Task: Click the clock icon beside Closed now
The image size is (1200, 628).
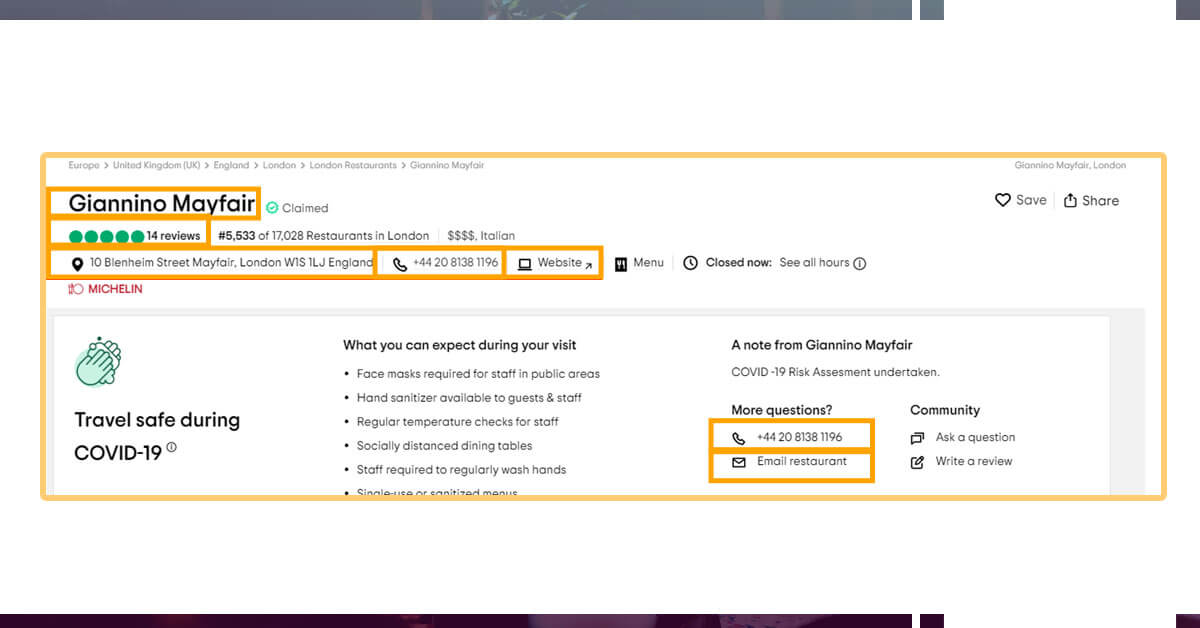Action: pyautogui.click(x=690, y=263)
